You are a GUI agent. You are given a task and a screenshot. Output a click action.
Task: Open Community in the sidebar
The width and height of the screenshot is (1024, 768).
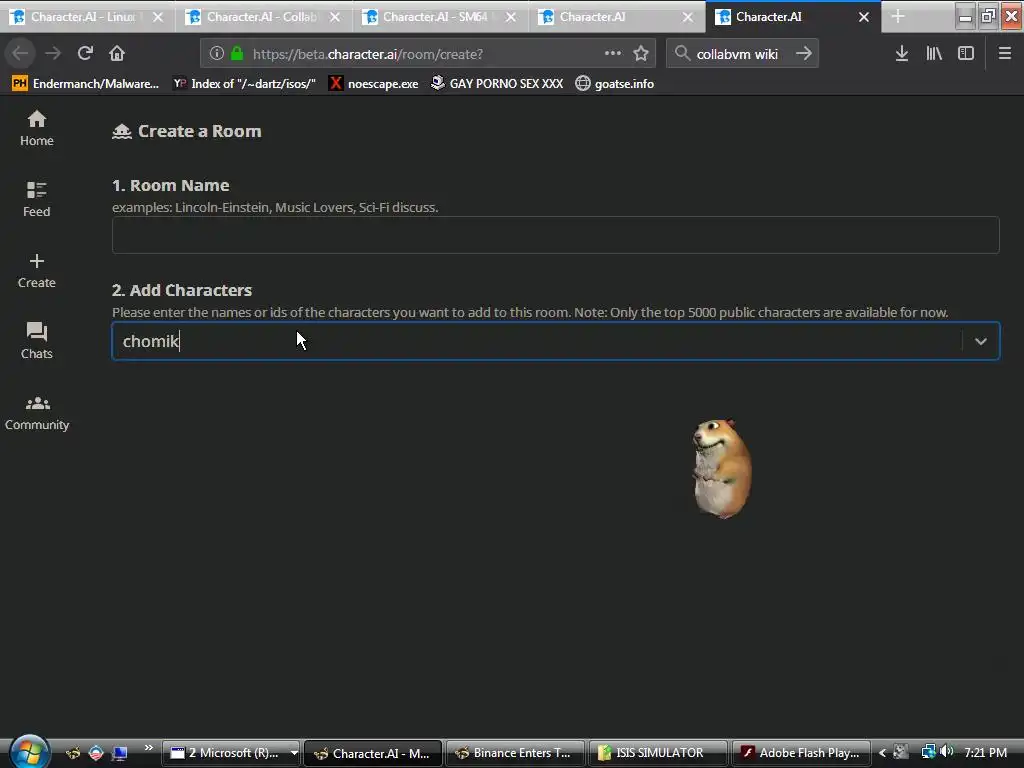point(37,413)
